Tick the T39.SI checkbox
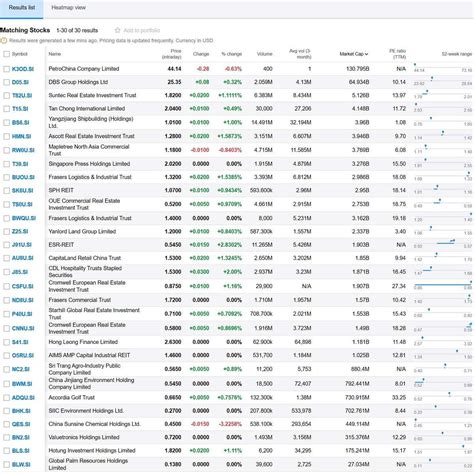This screenshot has width=474, height=474. tap(6, 164)
